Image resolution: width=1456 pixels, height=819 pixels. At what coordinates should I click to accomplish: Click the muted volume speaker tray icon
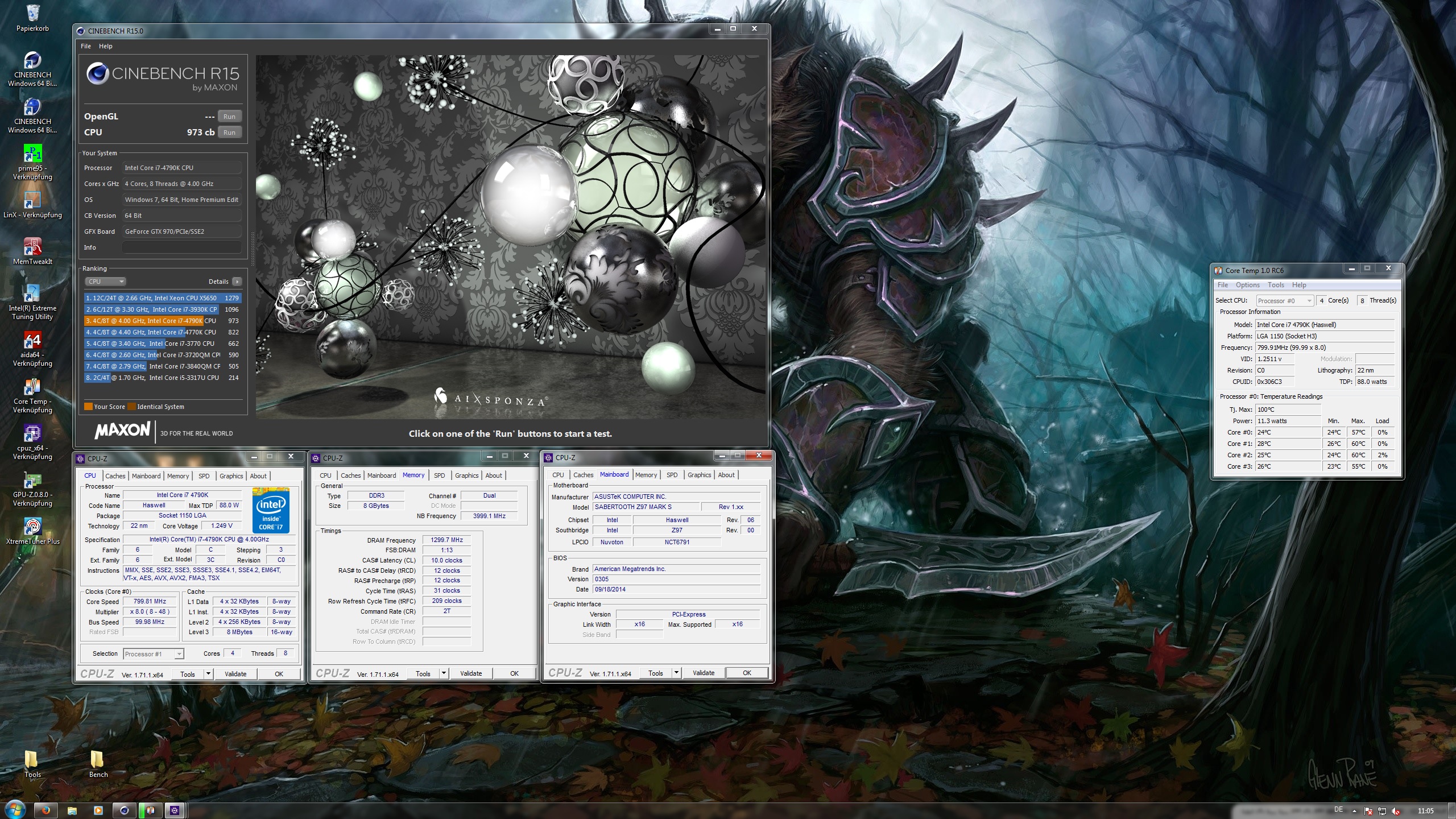[1395, 811]
